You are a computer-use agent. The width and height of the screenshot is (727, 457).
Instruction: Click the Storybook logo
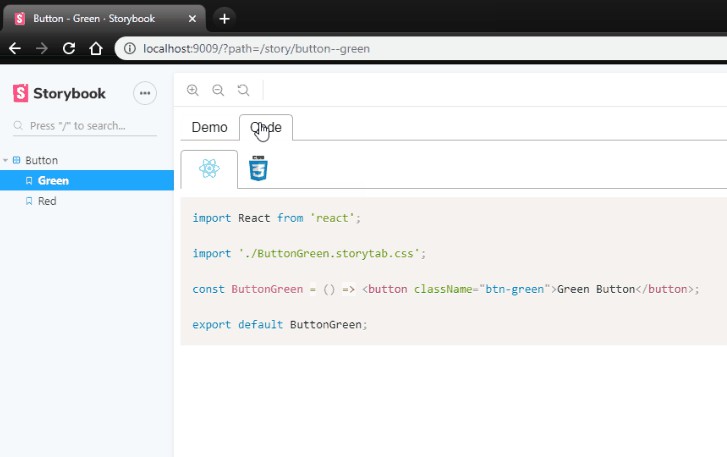(58, 93)
